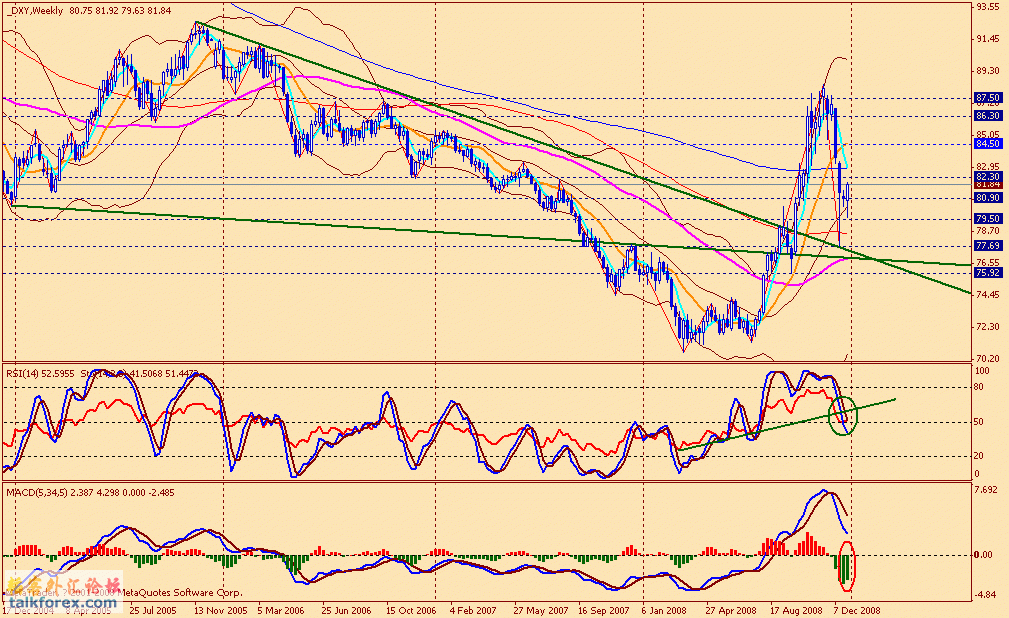
Task: Click the _DXY,Weekly chart title text
Action: pos(35,10)
